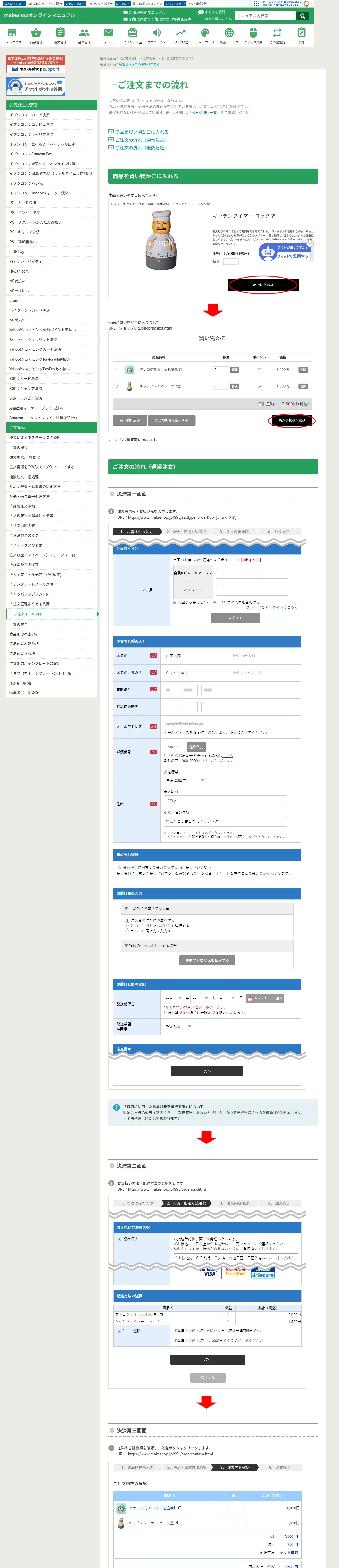Open the 新管理画面マニュアル header link

tap(144, 12)
